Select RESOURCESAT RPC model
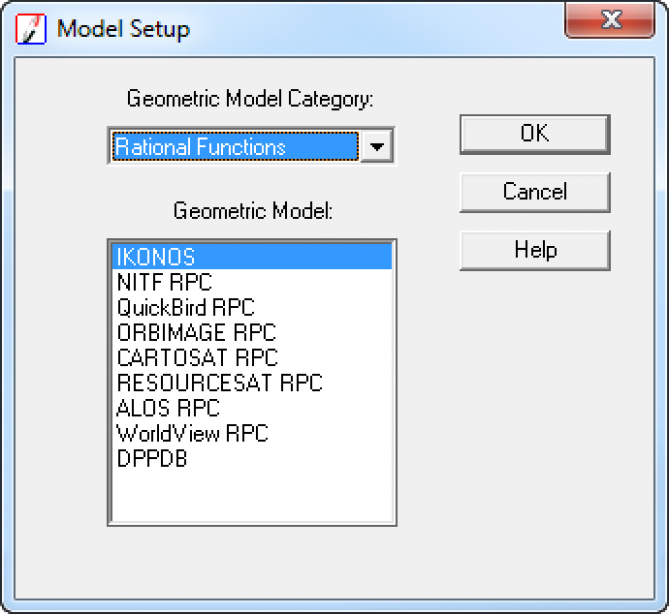This screenshot has height=614, width=669. 252,383
